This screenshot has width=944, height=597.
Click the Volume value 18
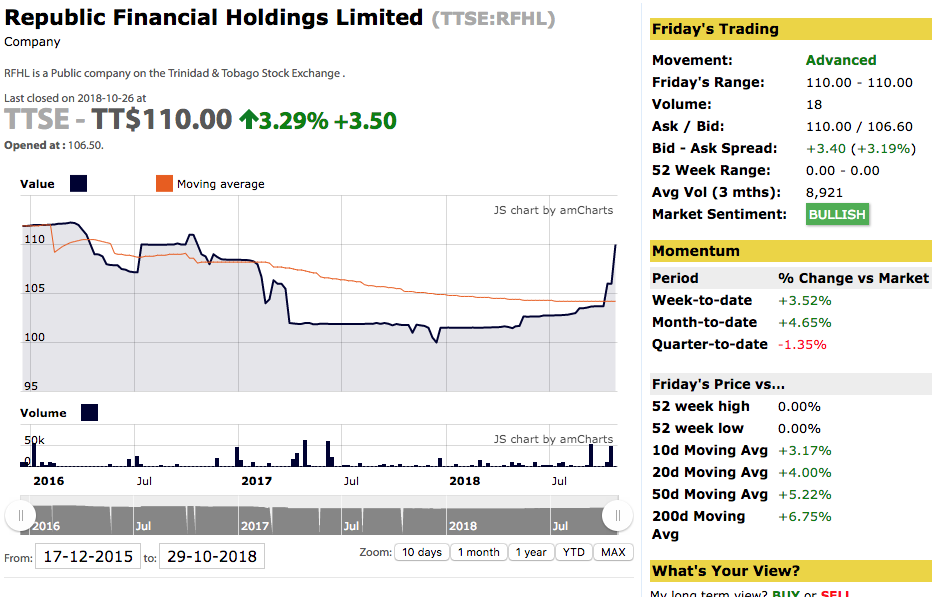[x=814, y=105]
